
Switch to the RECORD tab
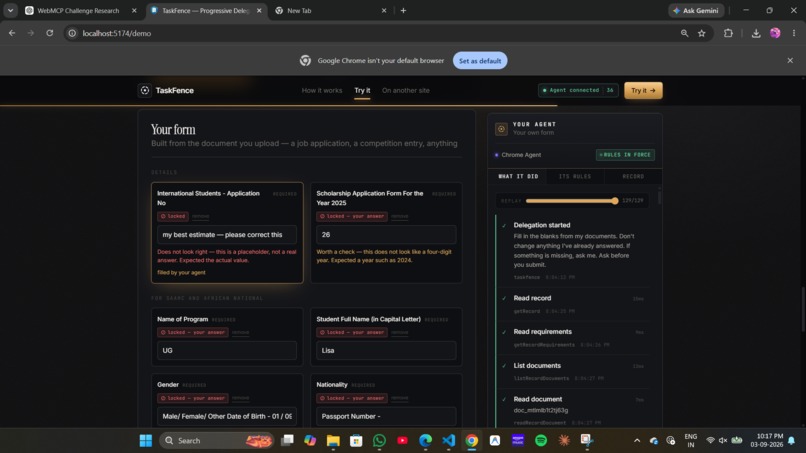(633, 176)
